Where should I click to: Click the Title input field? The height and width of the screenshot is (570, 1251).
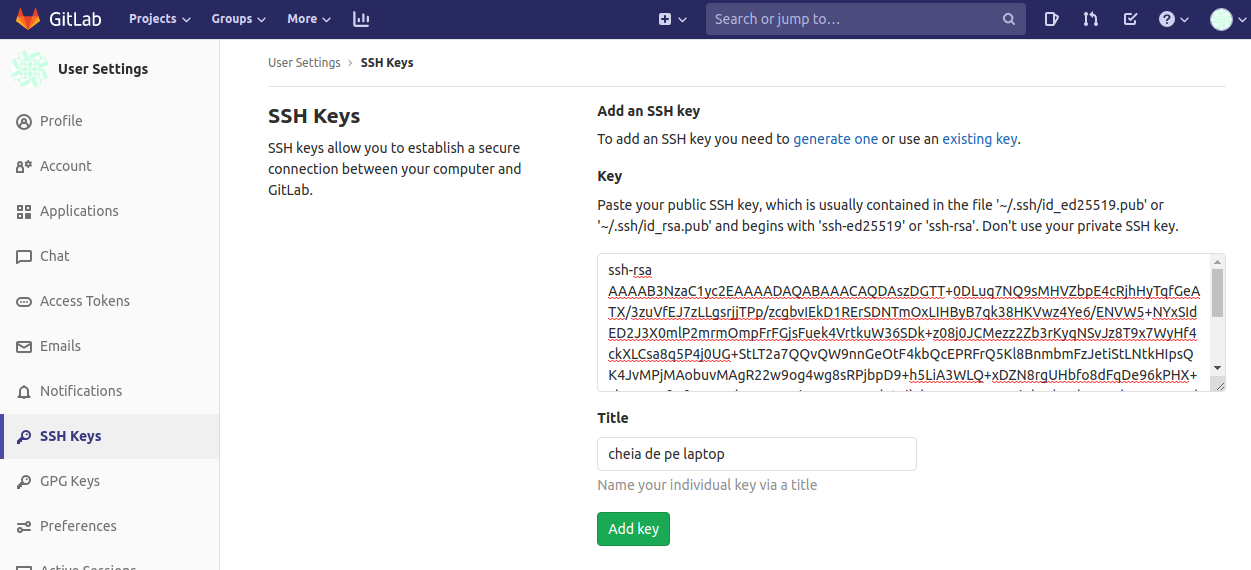(756, 454)
